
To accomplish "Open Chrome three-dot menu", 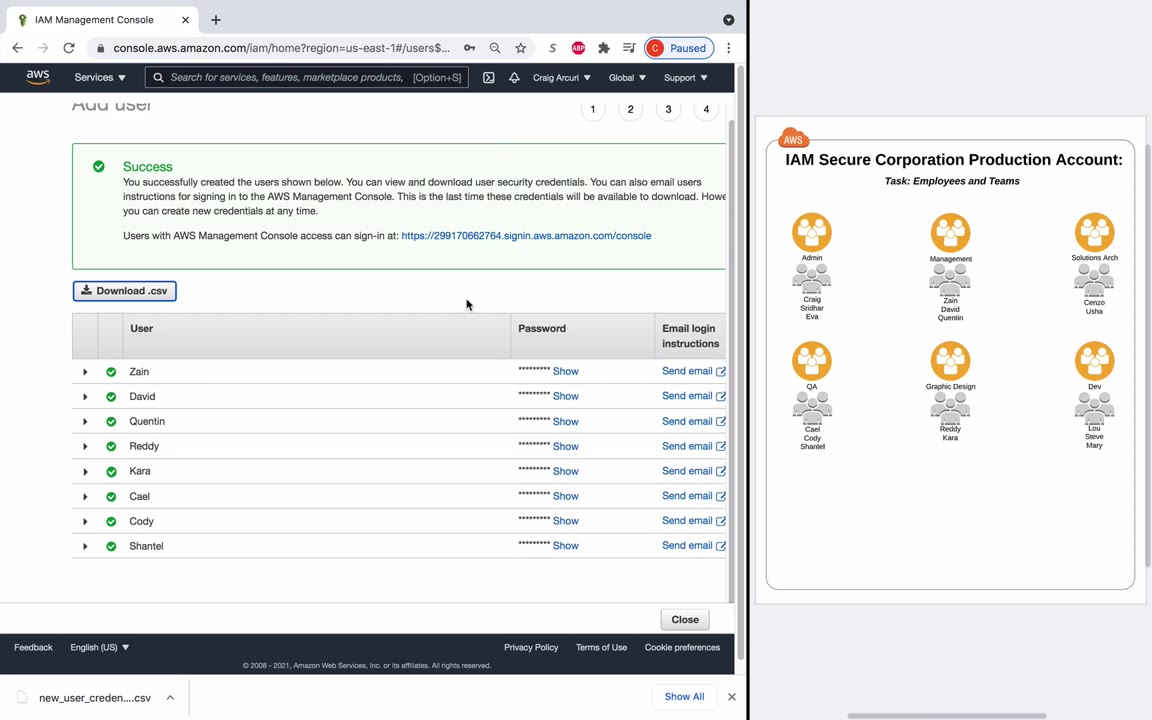I will (729, 48).
